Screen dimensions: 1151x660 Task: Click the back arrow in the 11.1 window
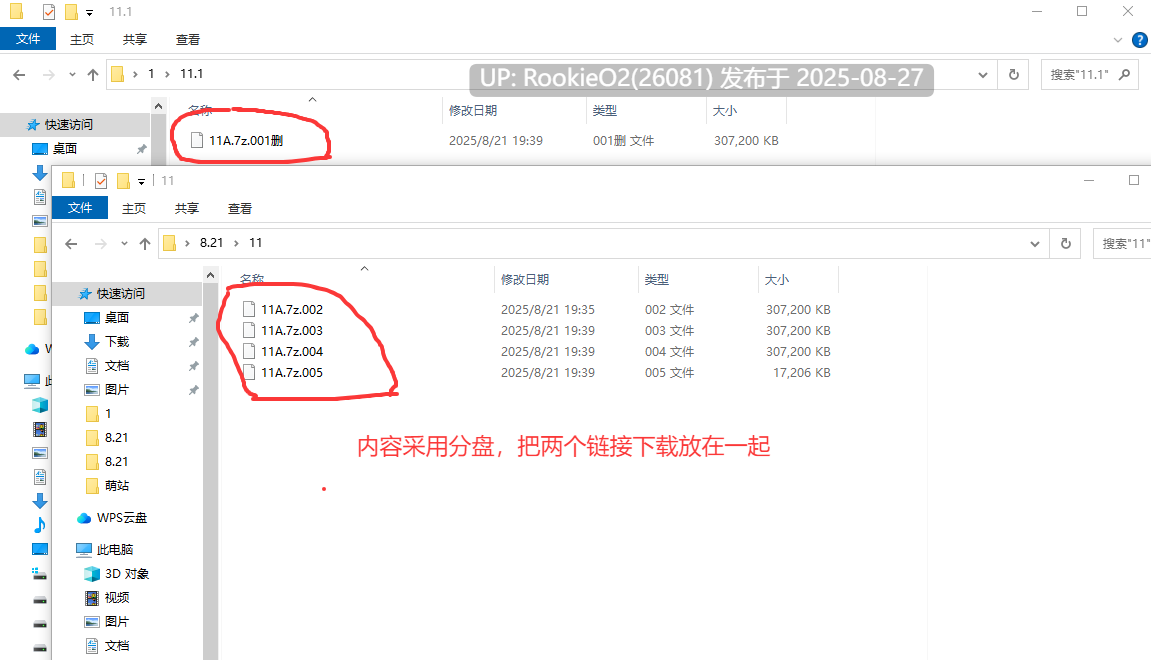(20, 75)
